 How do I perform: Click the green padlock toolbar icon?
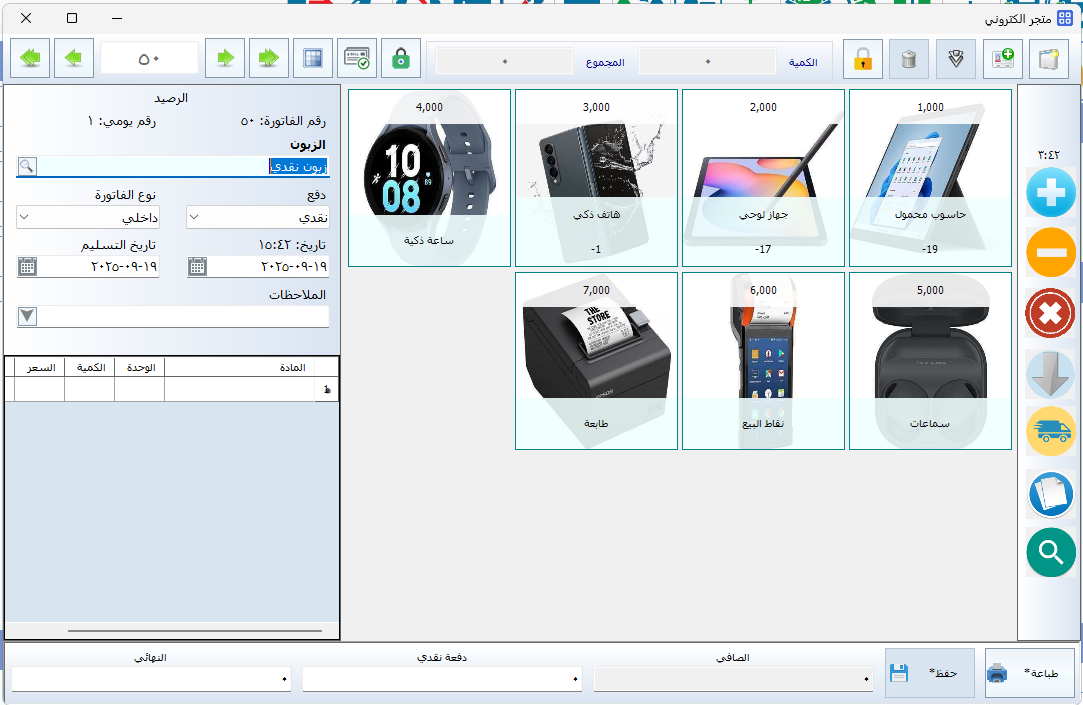[x=401, y=59]
